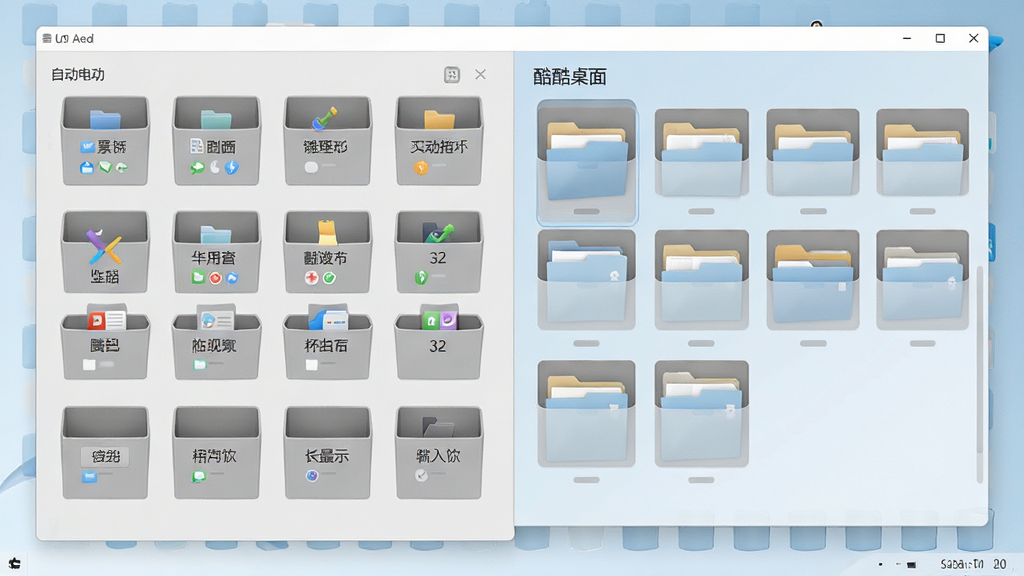Click the blue lightning icon in the teal-folder bin
Viewport: 1024px width, 576px height.
tap(232, 167)
